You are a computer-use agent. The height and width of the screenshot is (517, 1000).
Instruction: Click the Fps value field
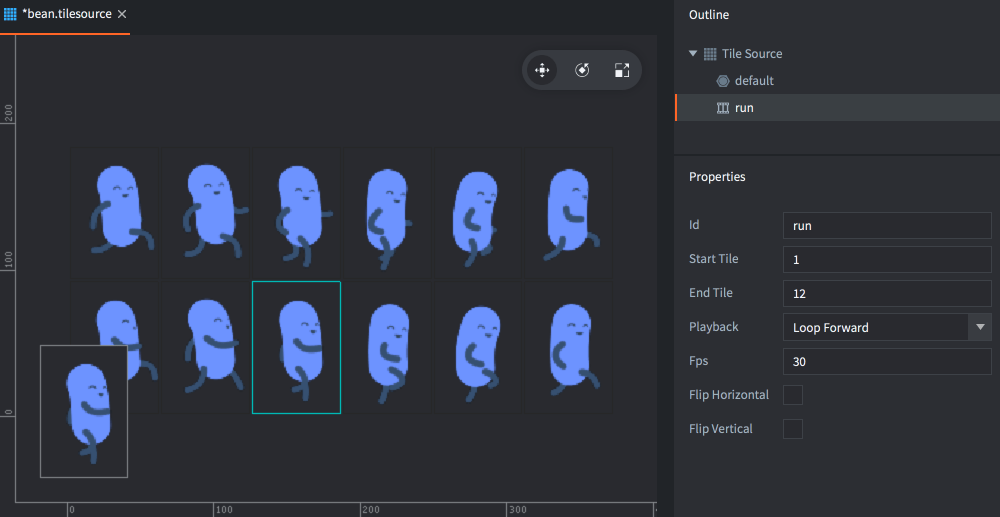click(x=886, y=361)
